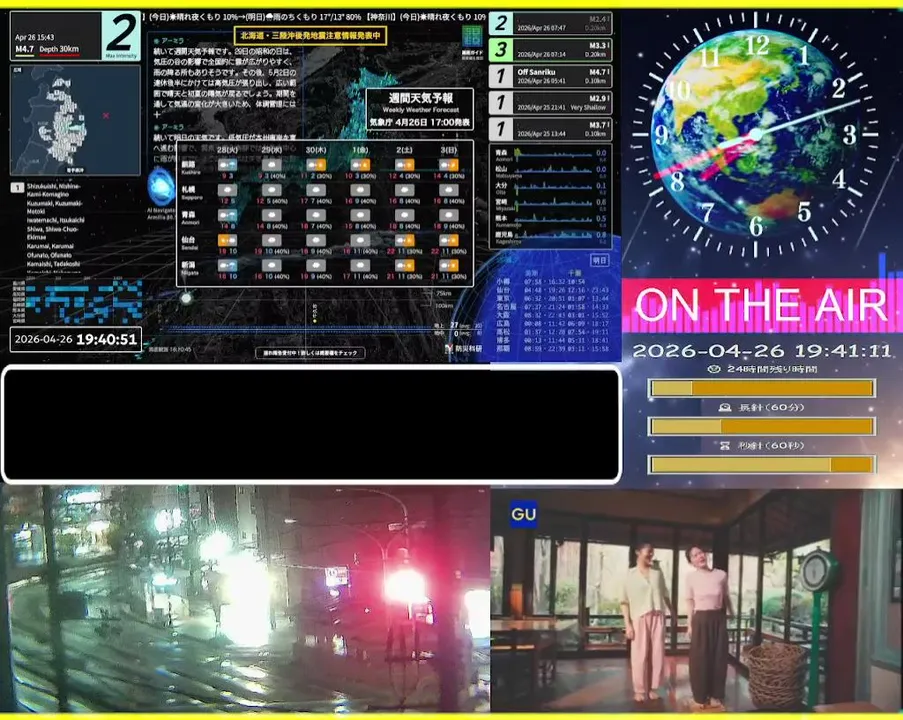Screen dimensions: 903x720
Task: Click the 2026-04-26 19:41:11 clock readout
Action: (x=761, y=351)
